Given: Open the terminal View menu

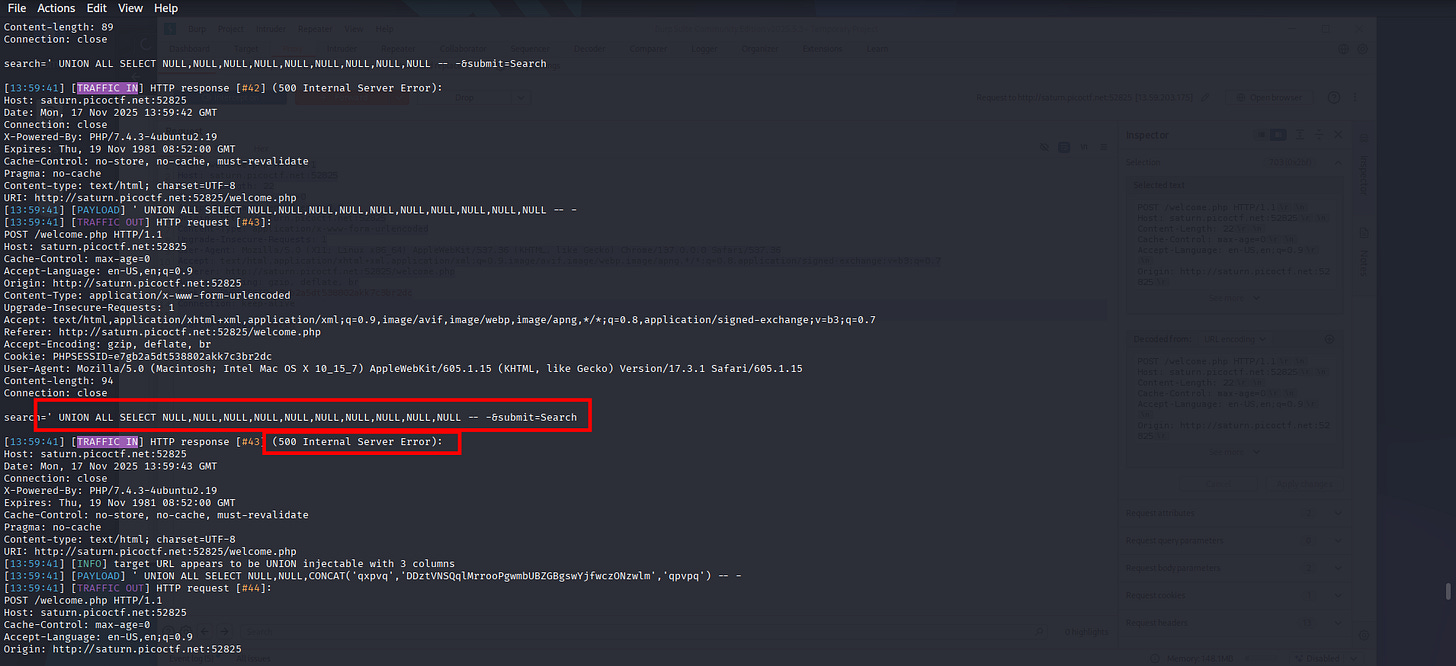Looking at the screenshot, I should (130, 8).
